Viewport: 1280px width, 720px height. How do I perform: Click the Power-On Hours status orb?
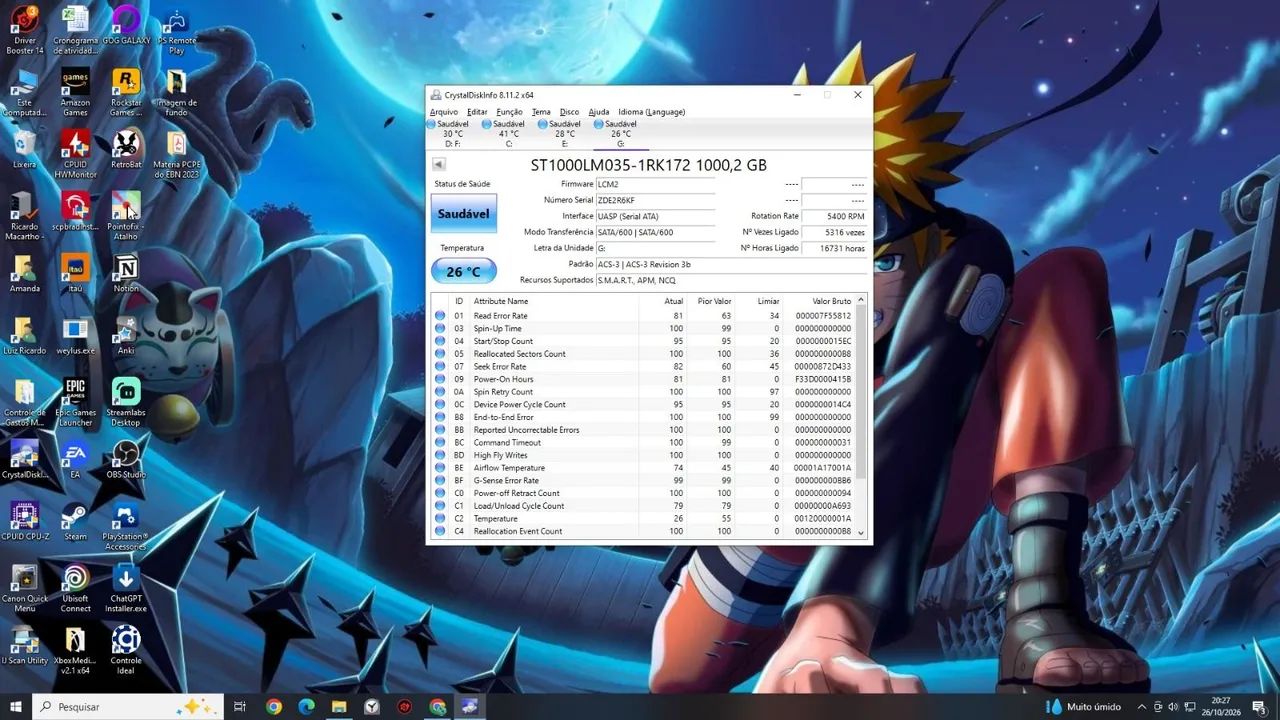point(440,379)
